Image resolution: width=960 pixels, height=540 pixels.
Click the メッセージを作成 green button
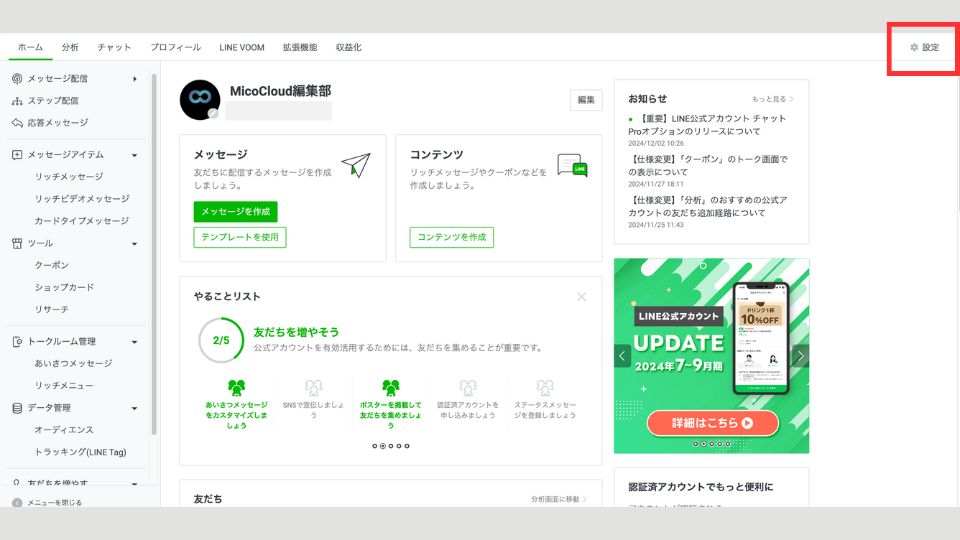click(x=236, y=211)
